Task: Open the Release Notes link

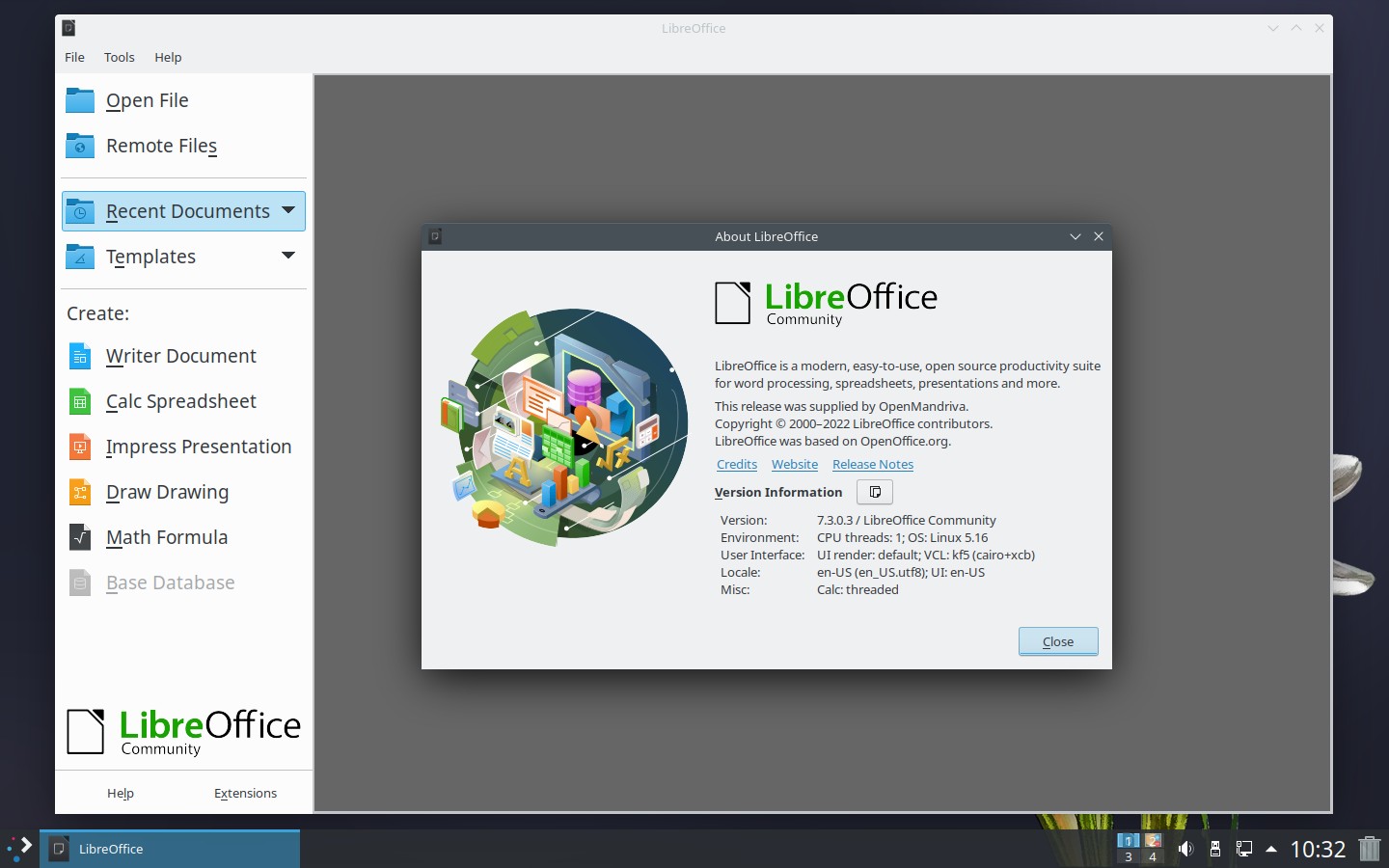Action: point(873,464)
